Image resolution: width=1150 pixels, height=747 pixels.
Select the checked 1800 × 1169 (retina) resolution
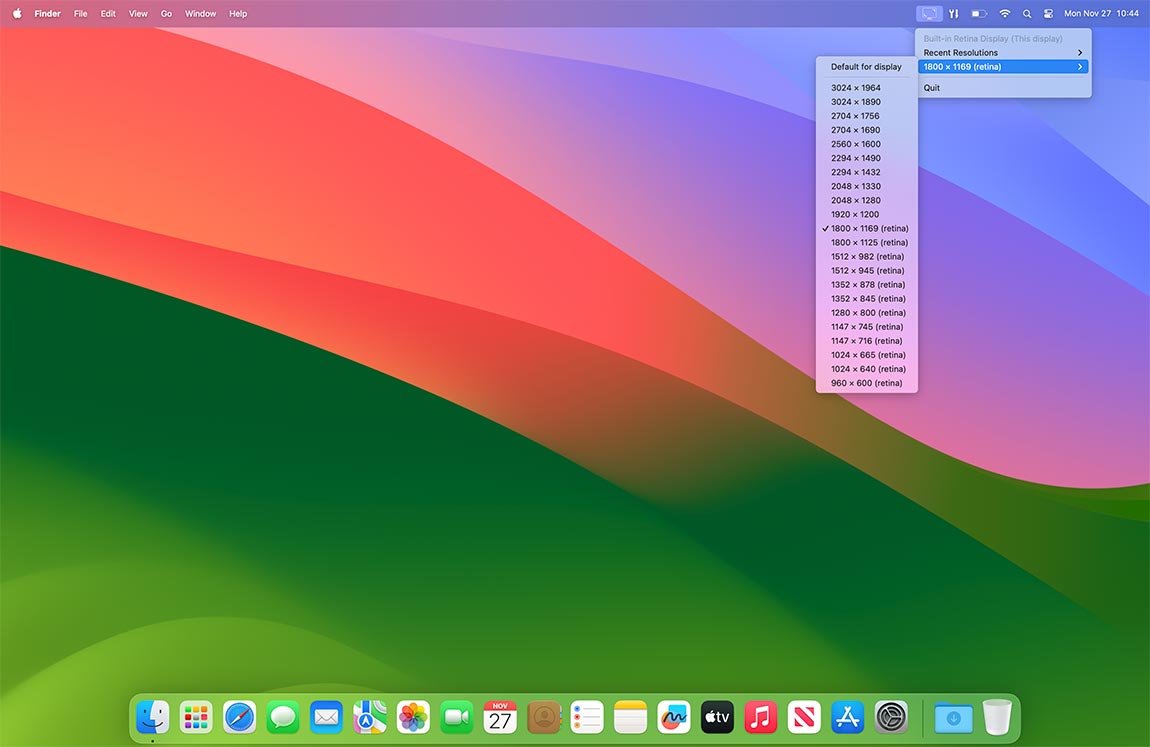[868, 229]
